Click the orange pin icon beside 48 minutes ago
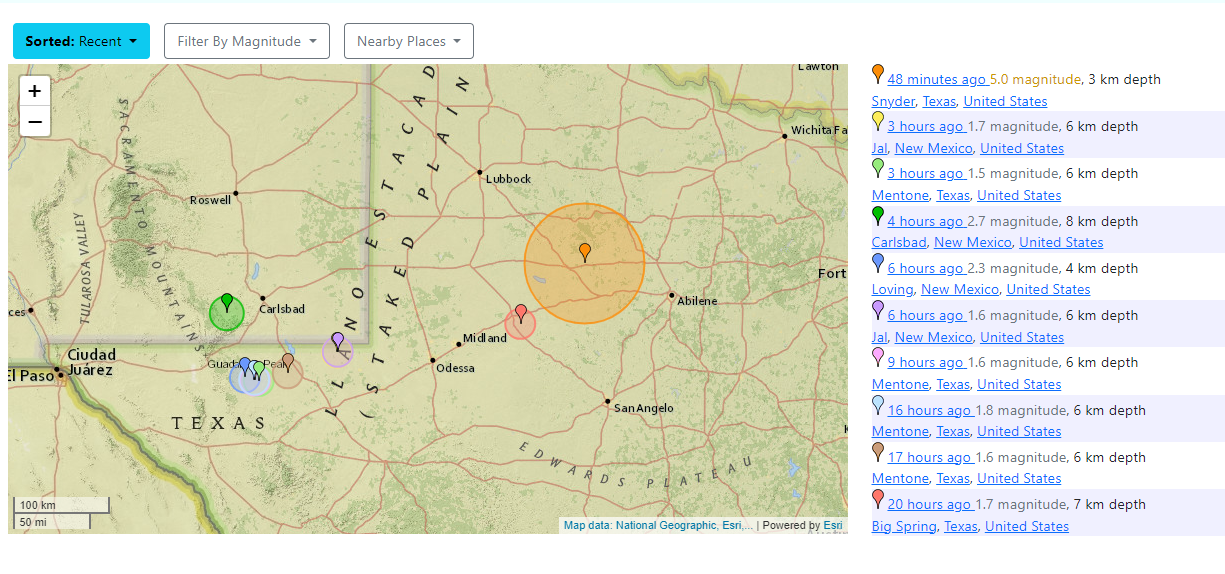 878,74
